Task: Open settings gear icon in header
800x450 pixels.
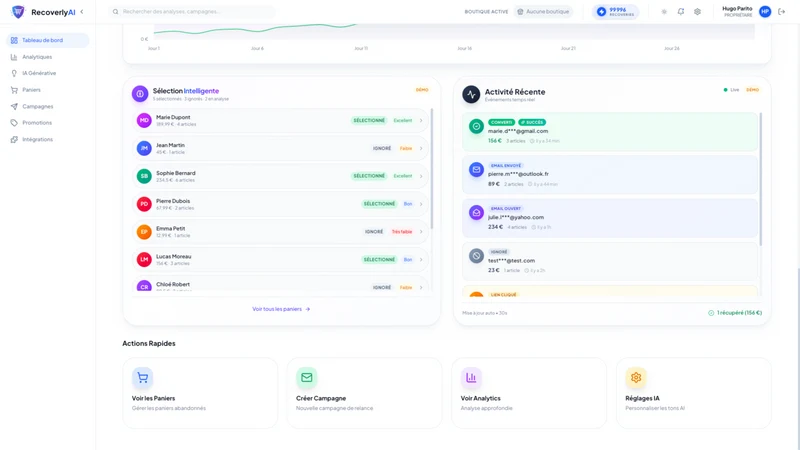Action: pyautogui.click(x=697, y=12)
